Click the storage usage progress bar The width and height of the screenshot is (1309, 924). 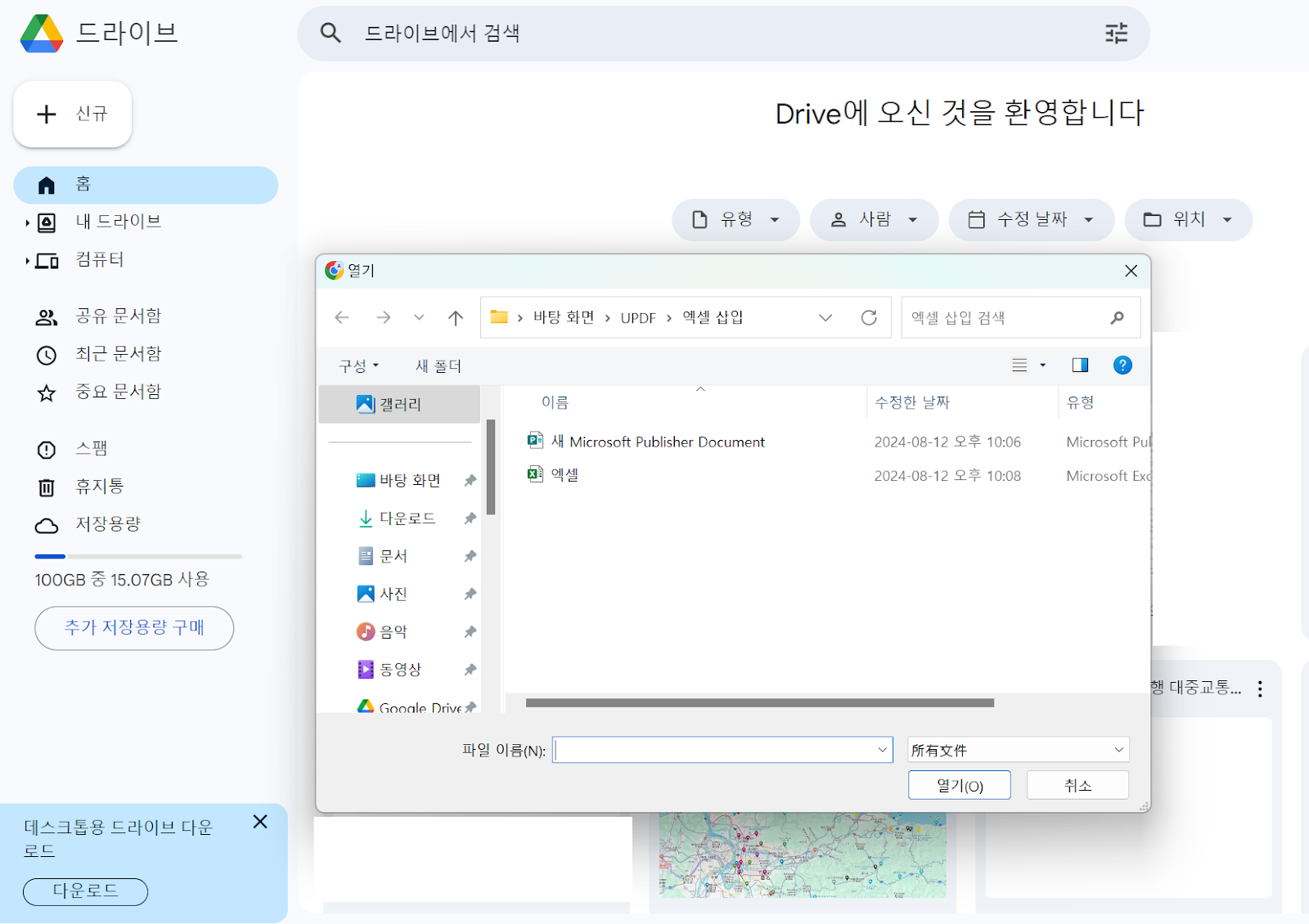138,556
